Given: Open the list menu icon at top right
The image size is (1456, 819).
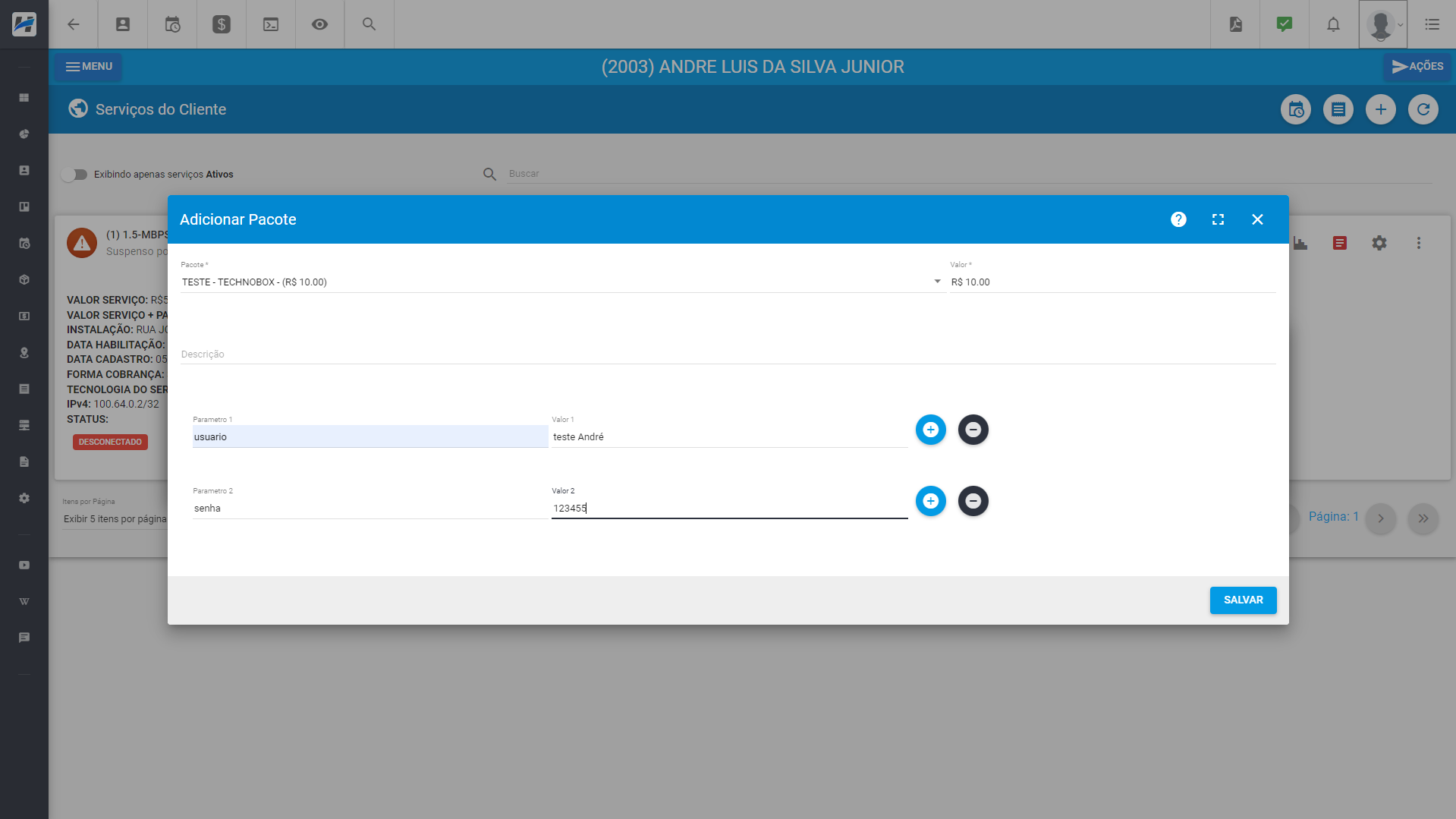Looking at the screenshot, I should click(x=1432, y=24).
